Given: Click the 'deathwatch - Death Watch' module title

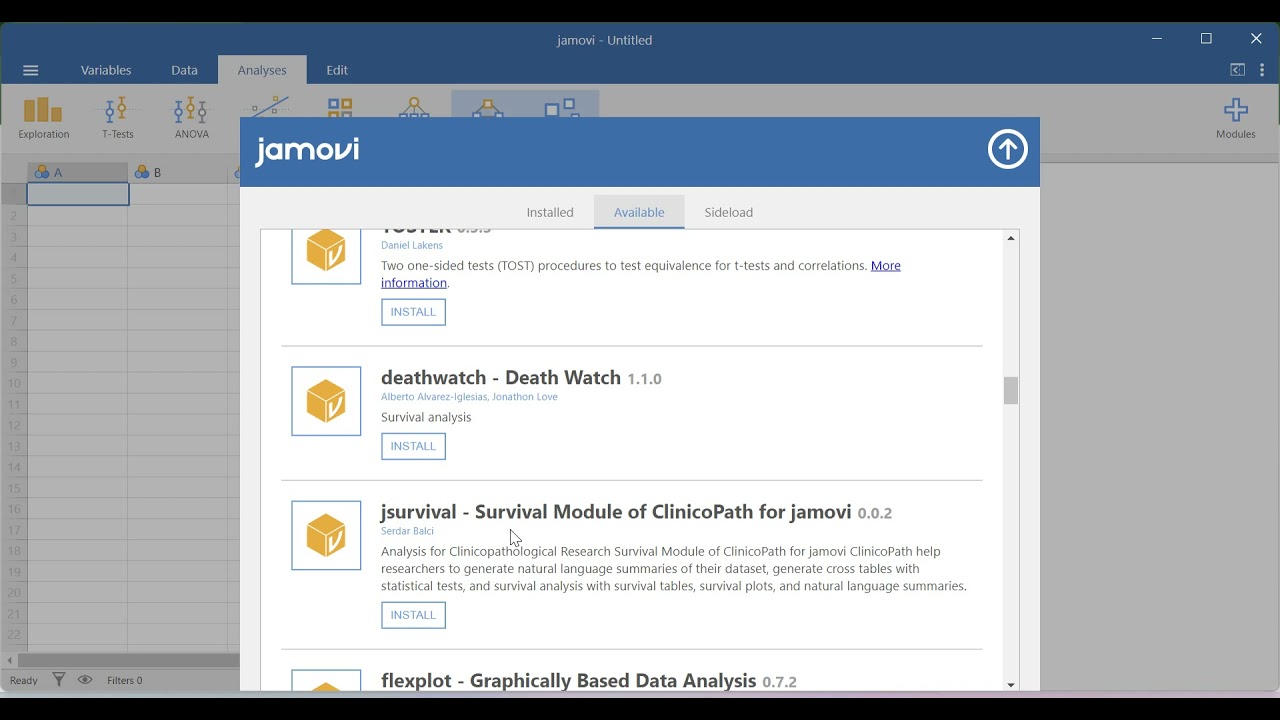Looking at the screenshot, I should (x=501, y=377).
